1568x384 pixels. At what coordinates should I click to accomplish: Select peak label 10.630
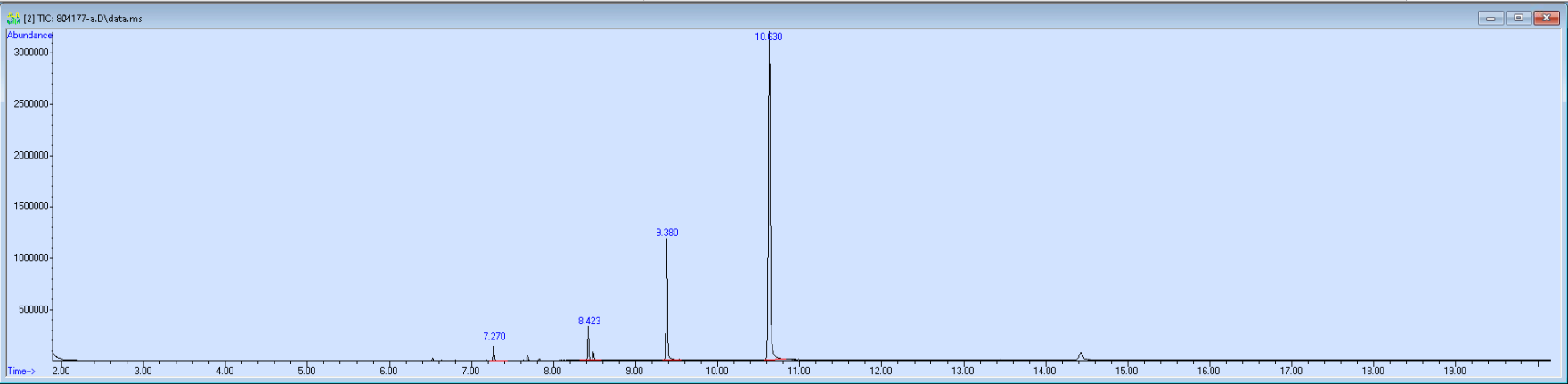coord(769,37)
